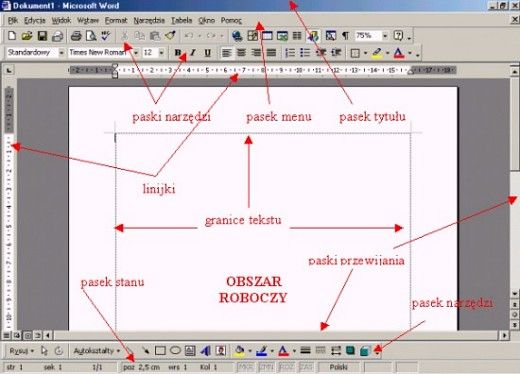
Task: Print the document with the printer icon
Action: click(x=76, y=35)
